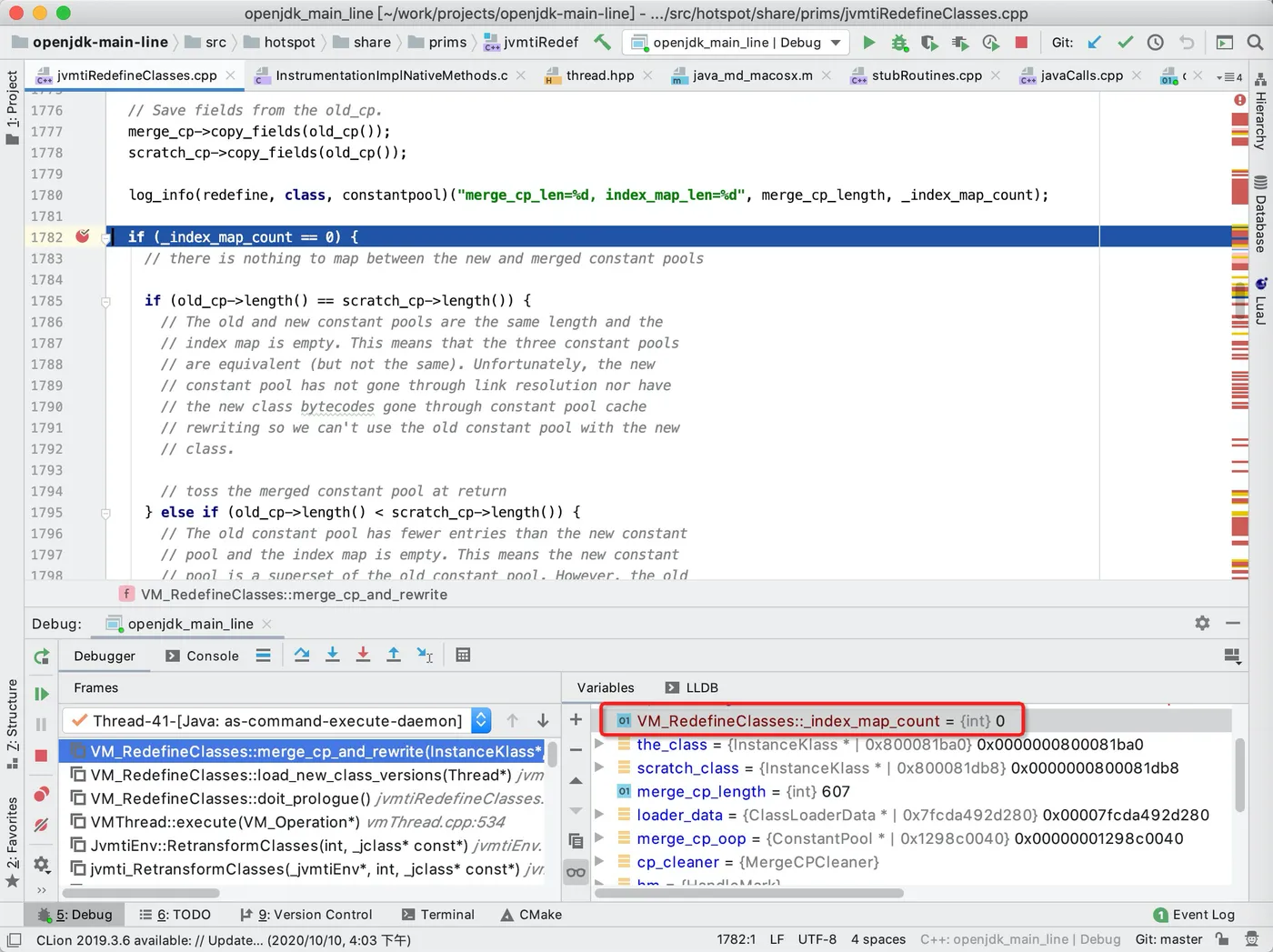Screen dimensions: 1273x952
Task: Run with coverage shield icon
Action: (929, 43)
